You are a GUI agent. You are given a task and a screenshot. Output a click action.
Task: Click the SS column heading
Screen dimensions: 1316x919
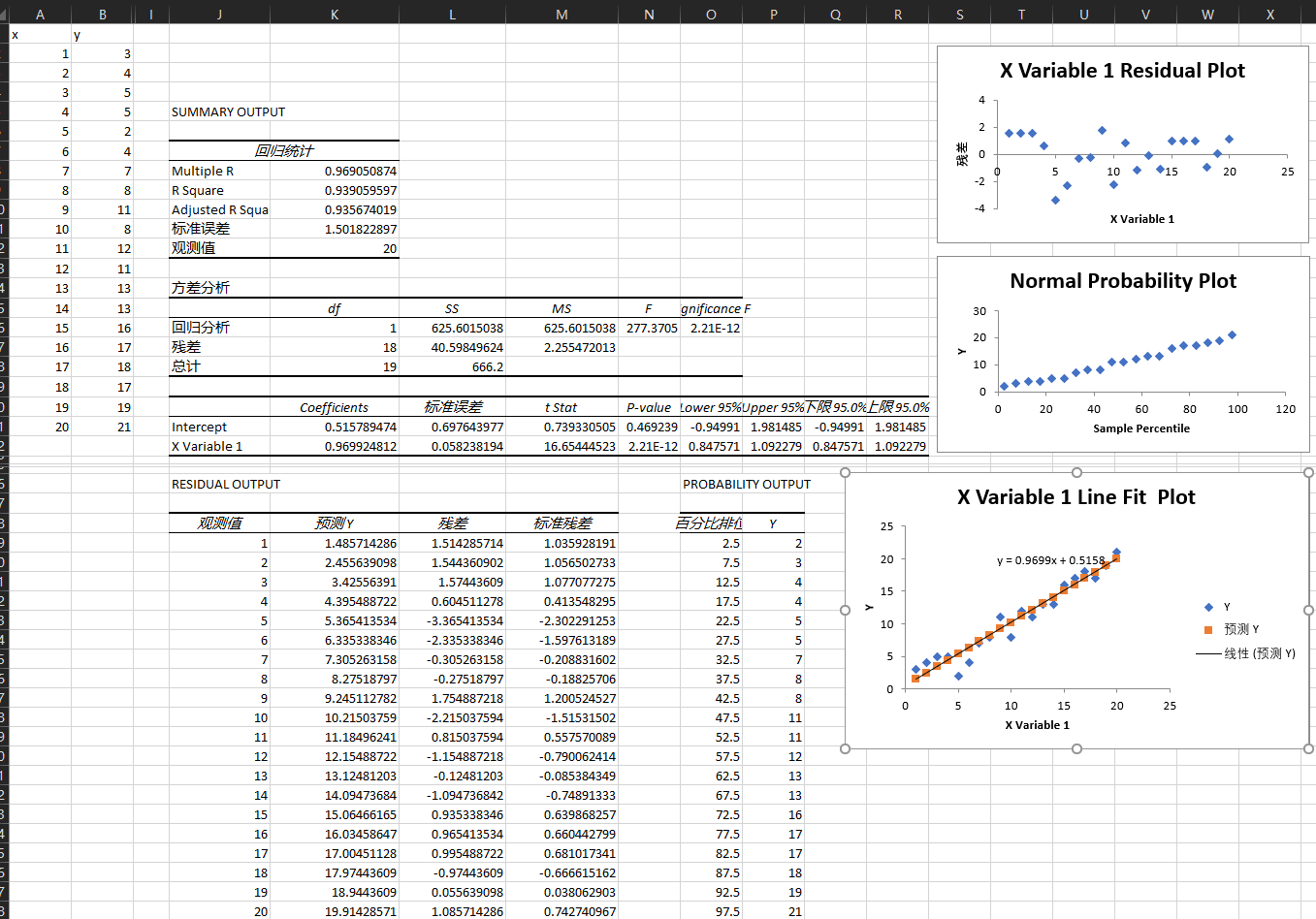point(452,308)
